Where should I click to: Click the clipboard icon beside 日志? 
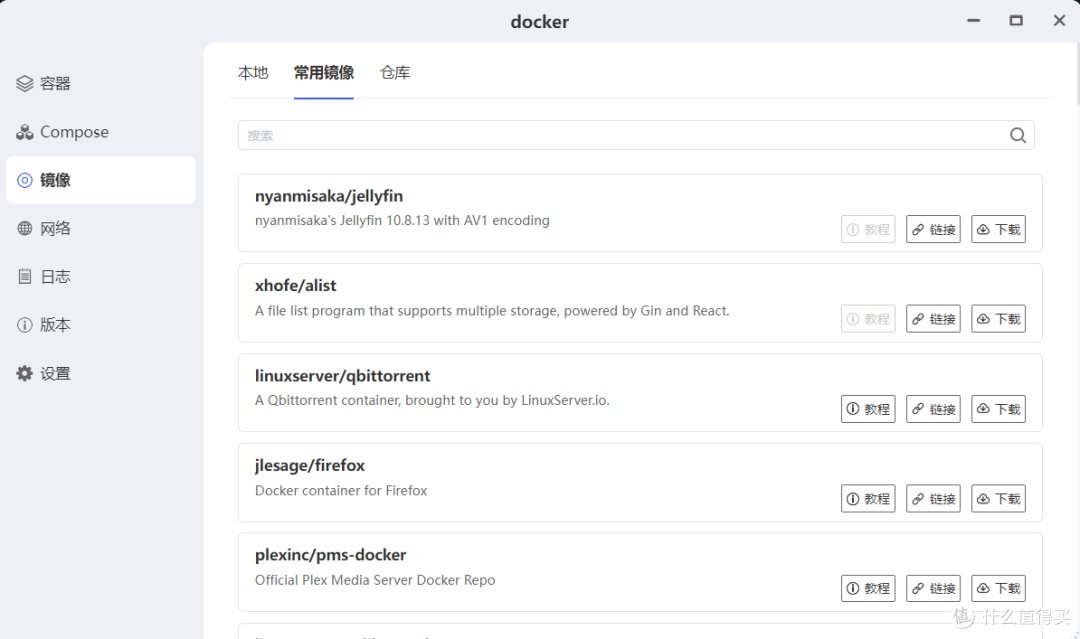click(x=25, y=276)
